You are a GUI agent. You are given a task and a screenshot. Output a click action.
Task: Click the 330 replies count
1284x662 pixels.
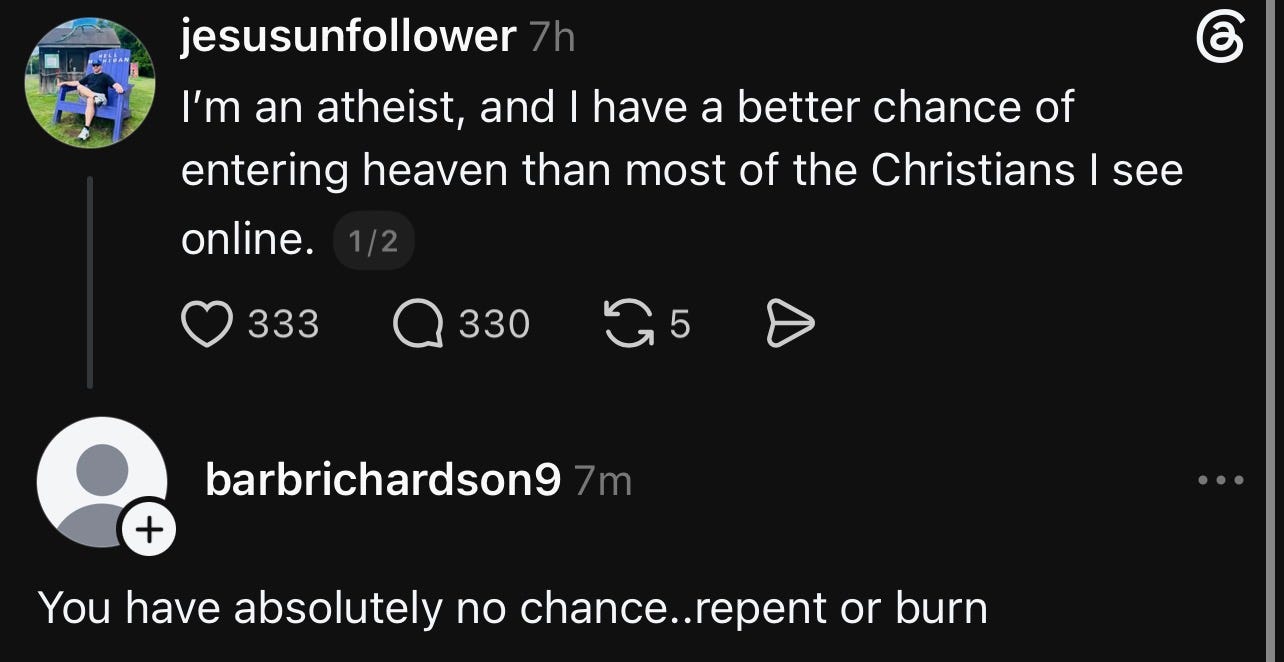point(494,324)
